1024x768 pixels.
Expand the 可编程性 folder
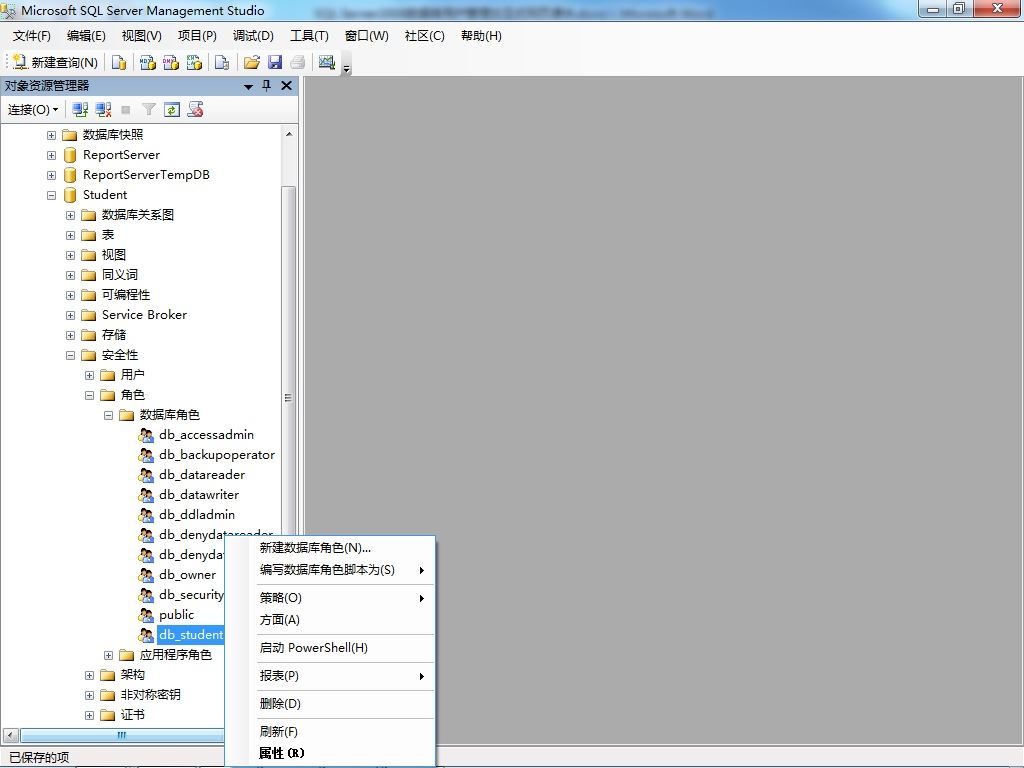tap(70, 295)
